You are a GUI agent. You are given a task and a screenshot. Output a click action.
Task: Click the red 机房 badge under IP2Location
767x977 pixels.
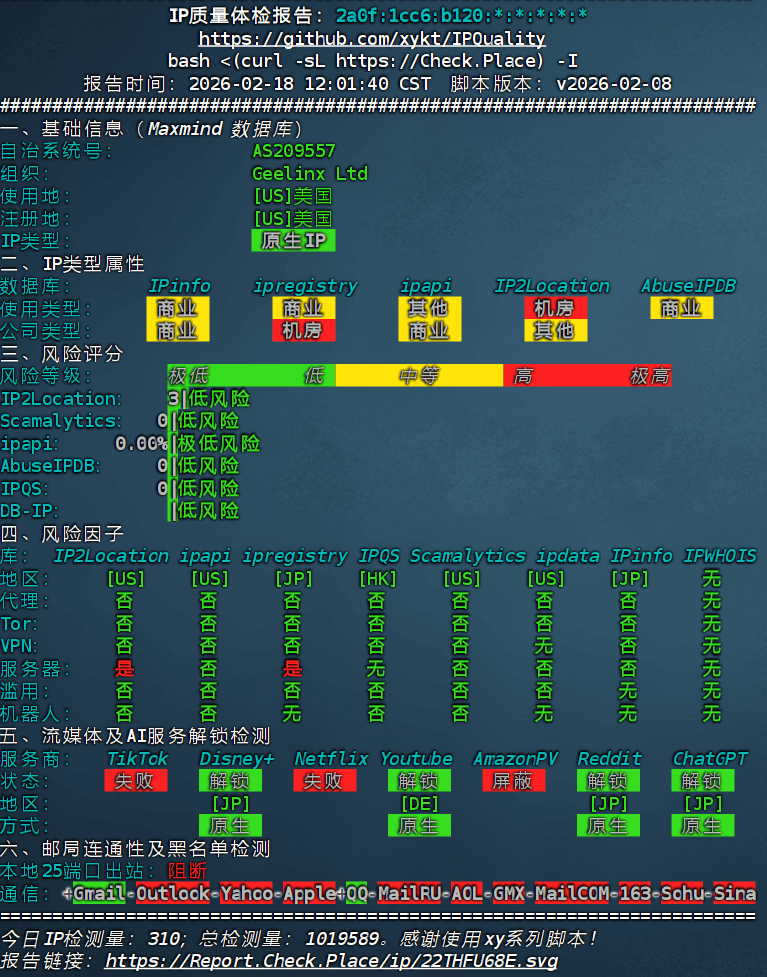coord(556,308)
